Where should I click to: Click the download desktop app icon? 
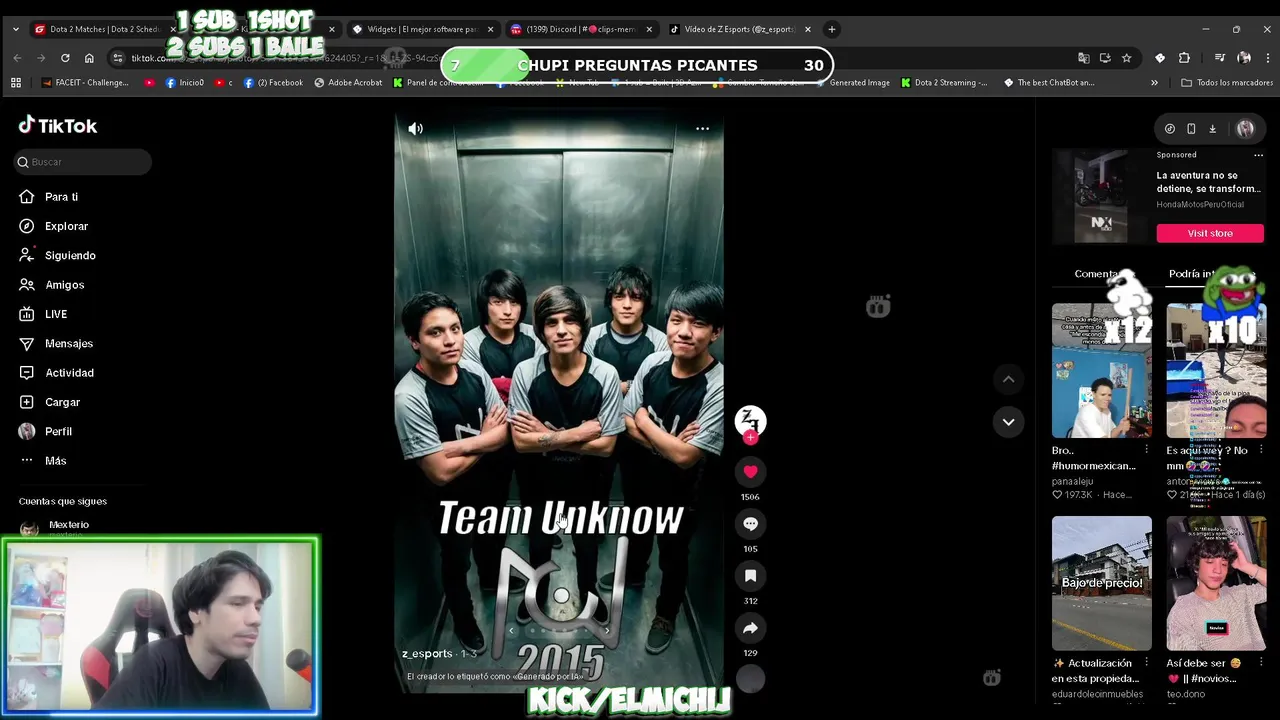click(1212, 129)
